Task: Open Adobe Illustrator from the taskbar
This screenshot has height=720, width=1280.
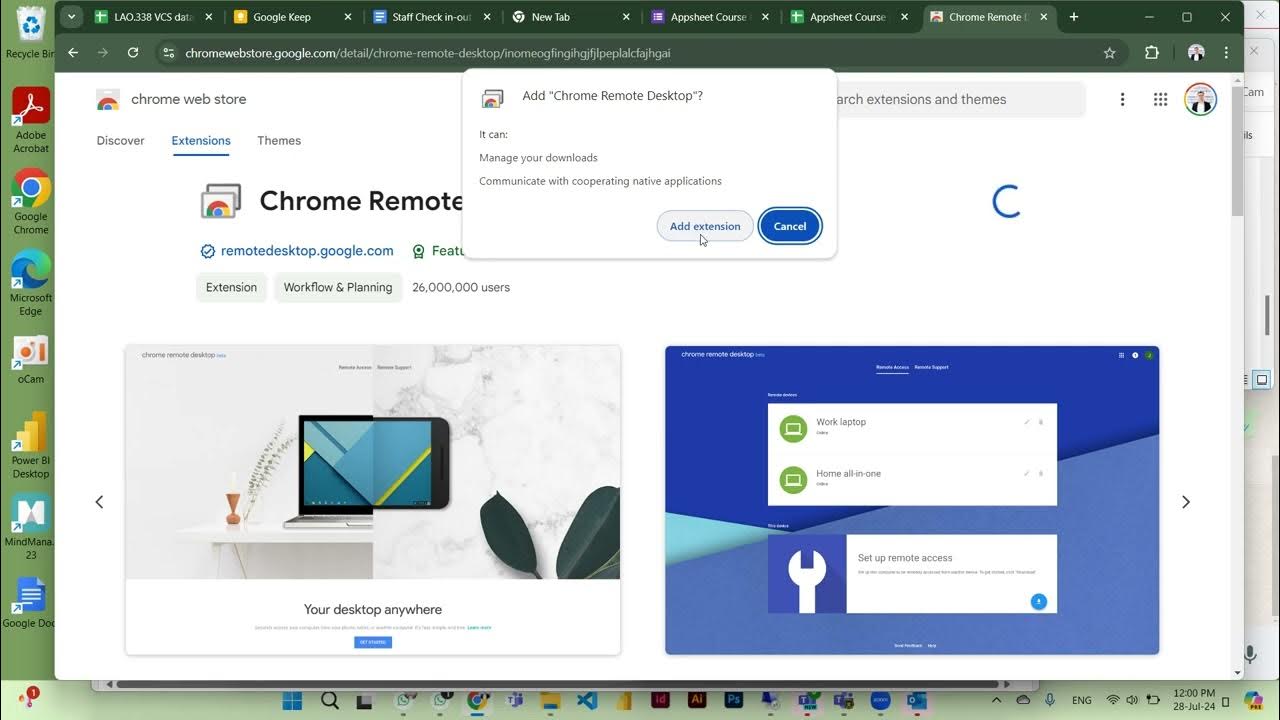Action: [697, 701]
